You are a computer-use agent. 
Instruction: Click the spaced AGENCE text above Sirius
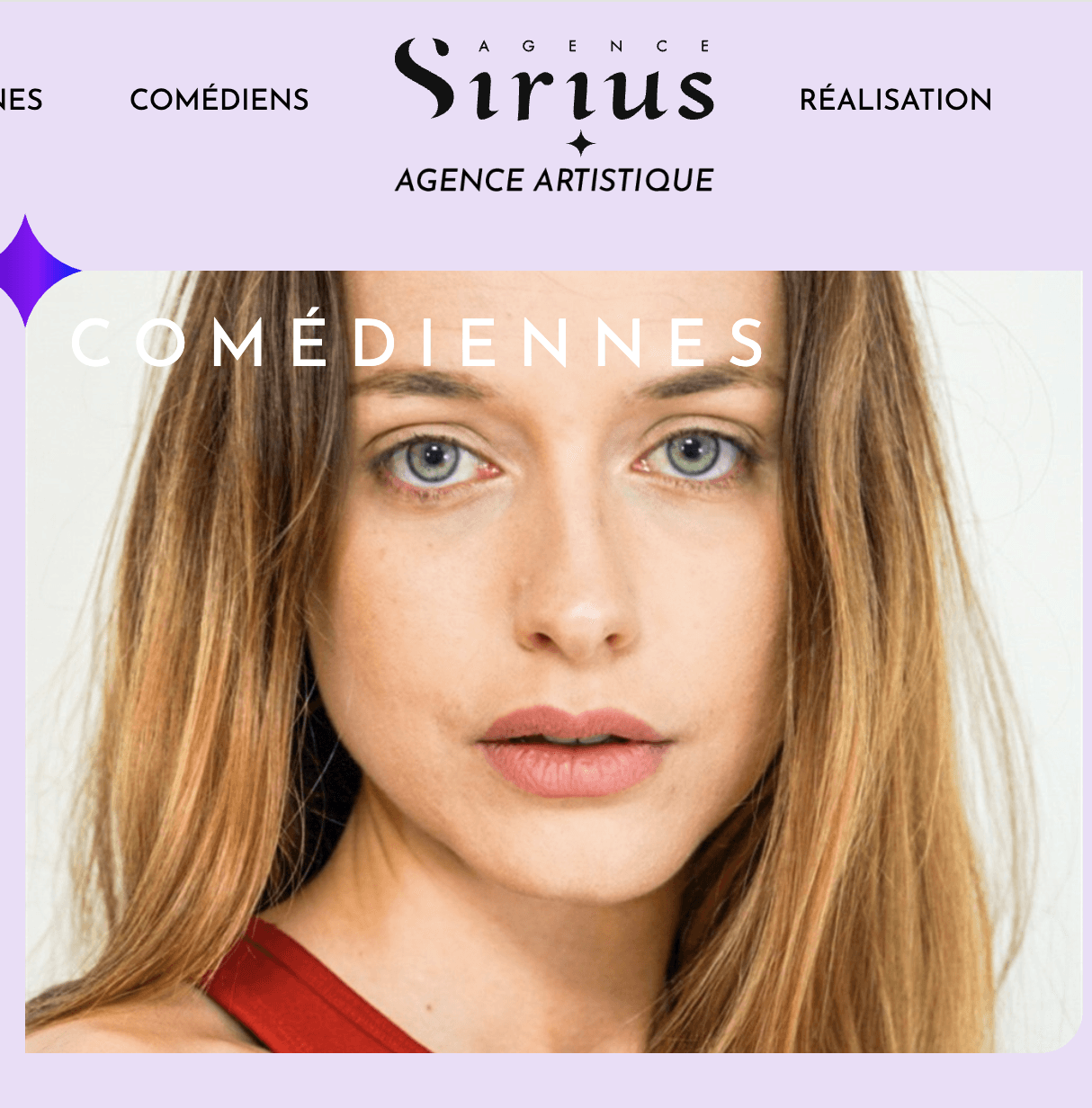tap(595, 46)
